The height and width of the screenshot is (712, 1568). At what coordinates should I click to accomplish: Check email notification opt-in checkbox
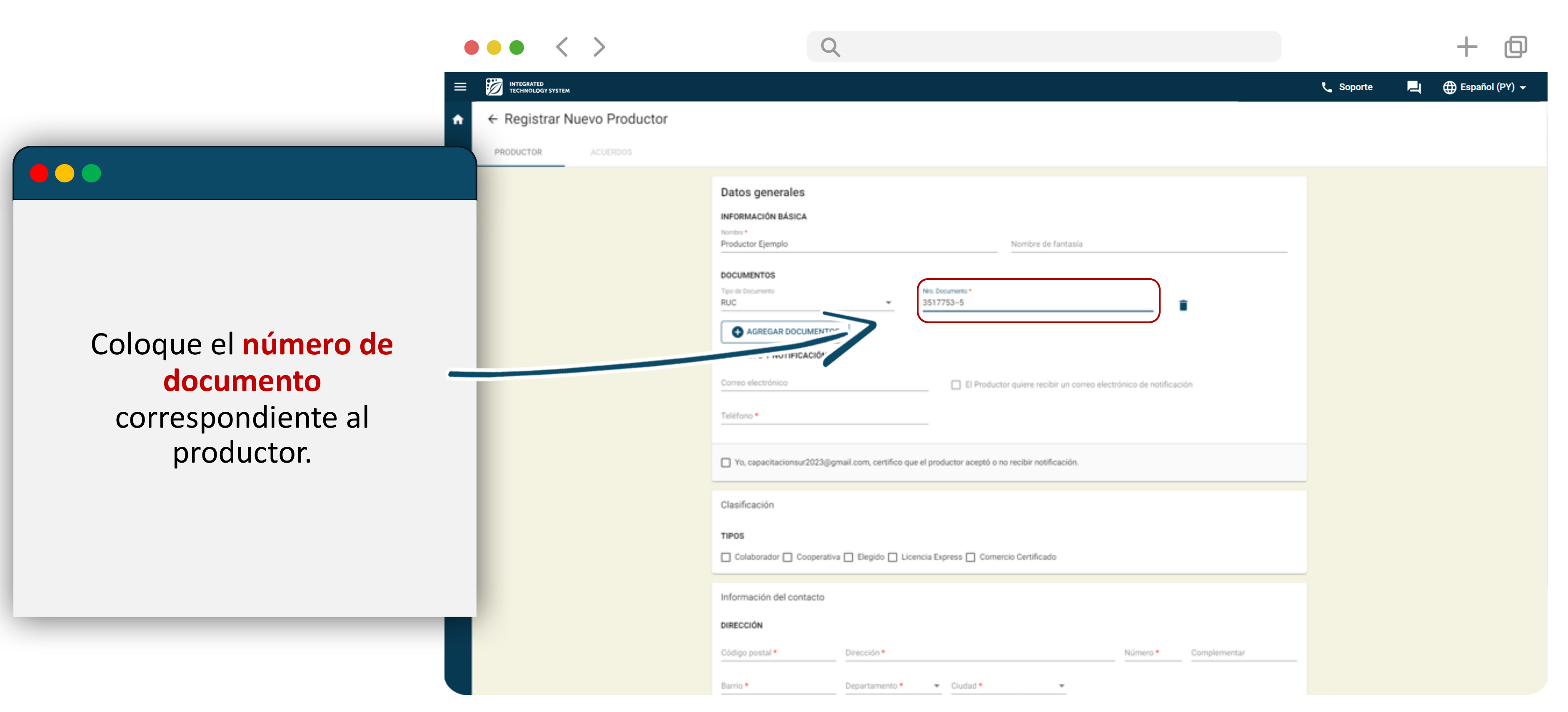click(x=956, y=385)
